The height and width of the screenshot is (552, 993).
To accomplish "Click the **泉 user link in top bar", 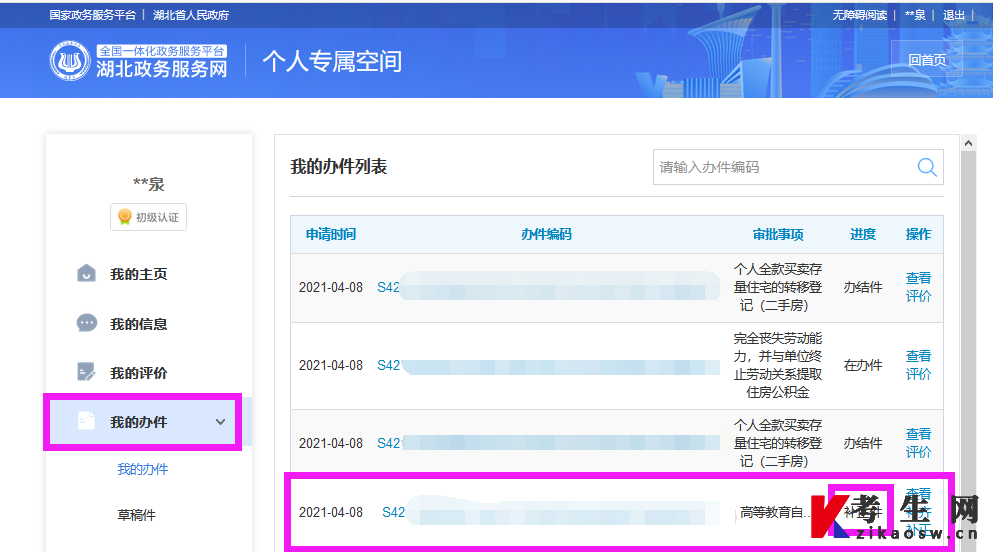I will tap(915, 15).
